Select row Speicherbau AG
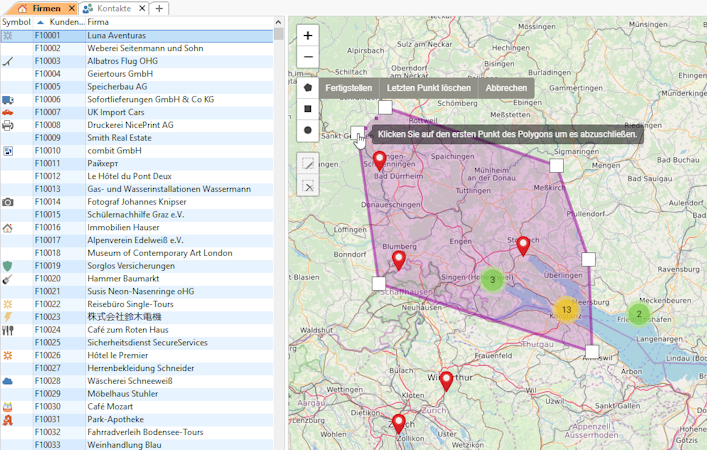Screen dimensions: 707x450 point(137,87)
